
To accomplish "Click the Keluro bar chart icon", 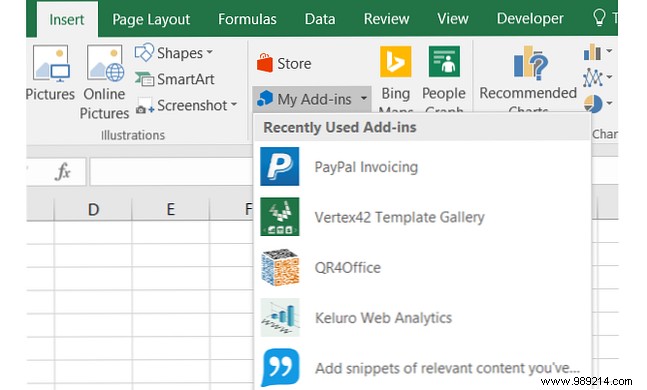I will (280, 317).
